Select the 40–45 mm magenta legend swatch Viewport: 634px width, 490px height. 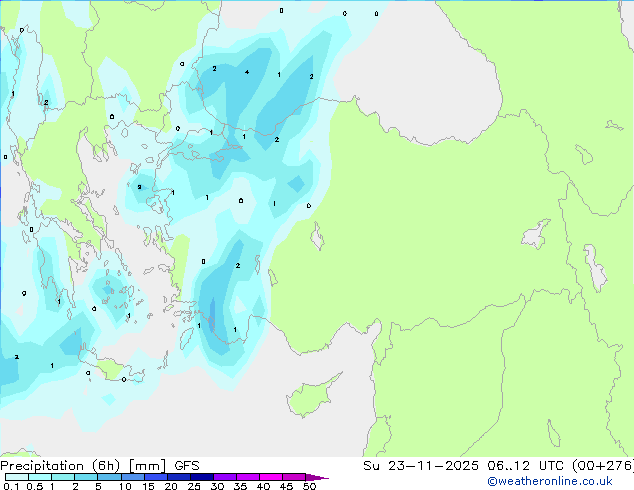271,477
